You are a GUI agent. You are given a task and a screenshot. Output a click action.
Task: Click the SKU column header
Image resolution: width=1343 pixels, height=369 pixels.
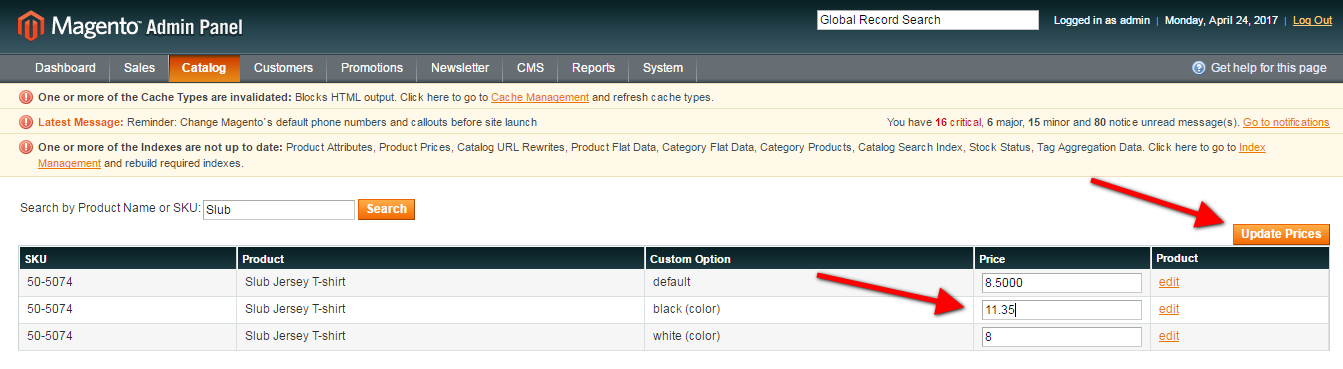coord(128,258)
